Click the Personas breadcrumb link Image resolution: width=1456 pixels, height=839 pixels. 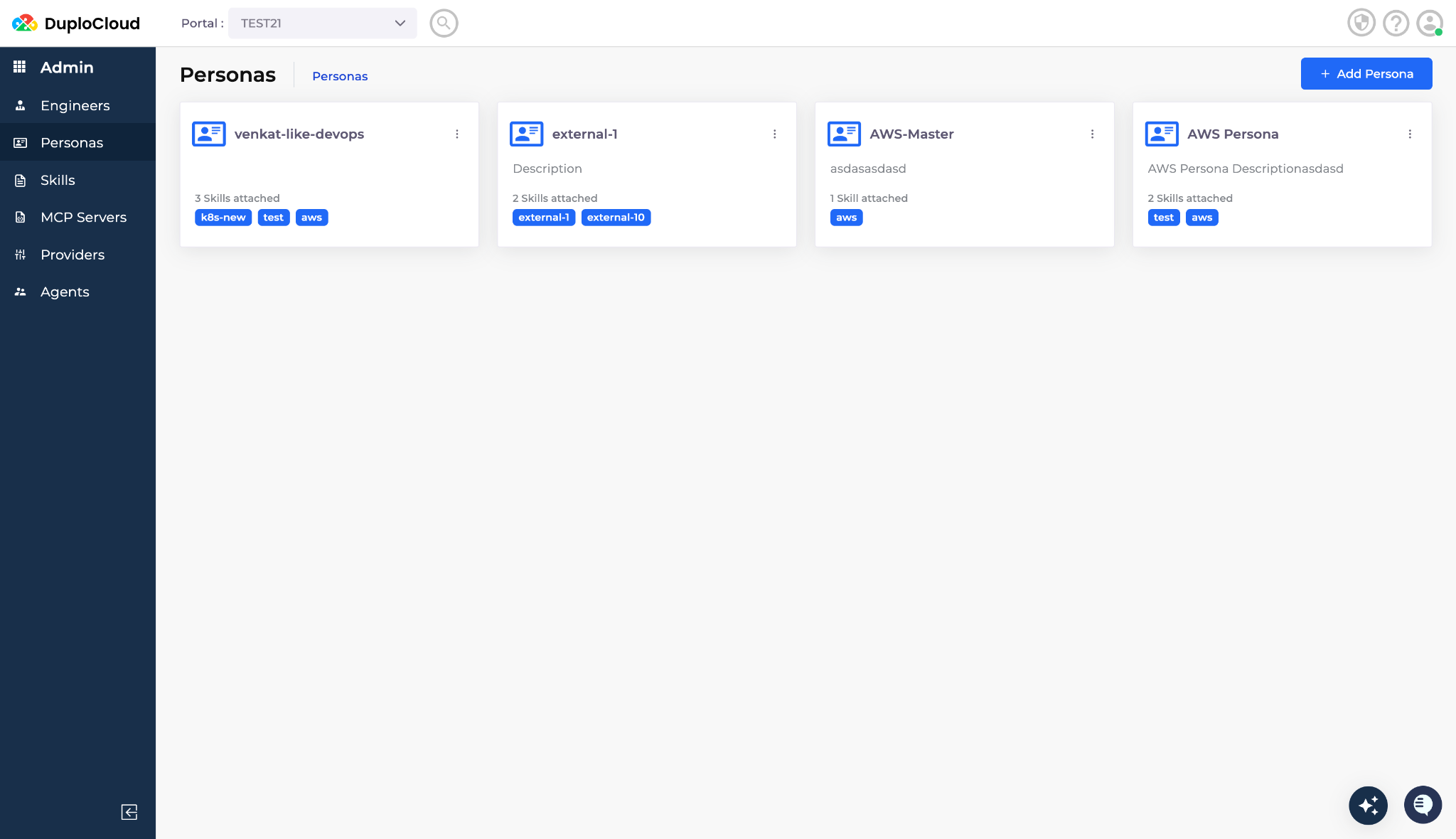(x=340, y=76)
